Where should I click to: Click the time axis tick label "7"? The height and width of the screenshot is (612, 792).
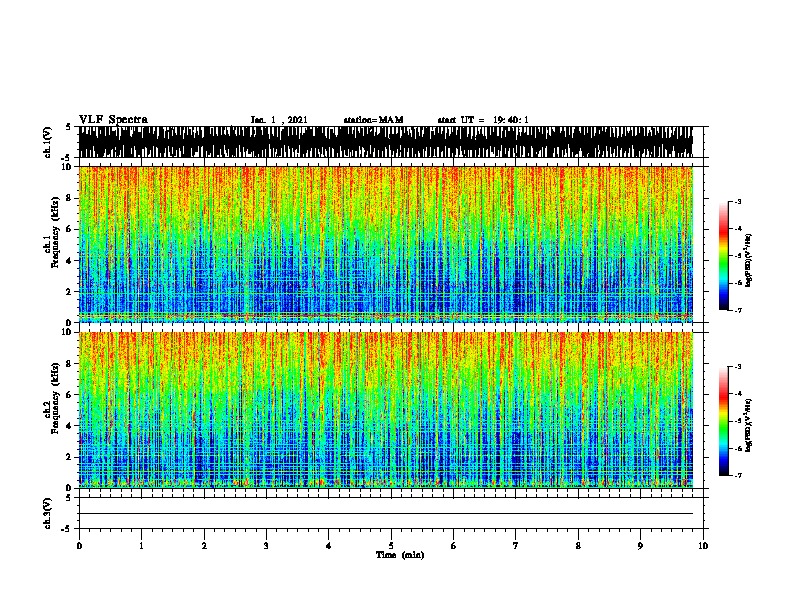coord(516,546)
